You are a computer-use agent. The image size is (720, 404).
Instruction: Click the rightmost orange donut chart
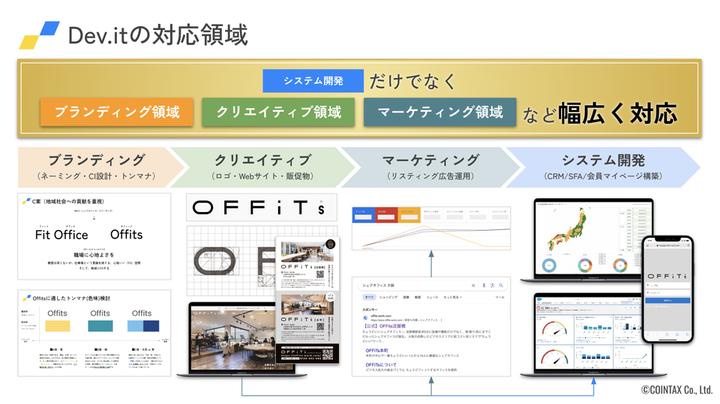tap(620, 265)
